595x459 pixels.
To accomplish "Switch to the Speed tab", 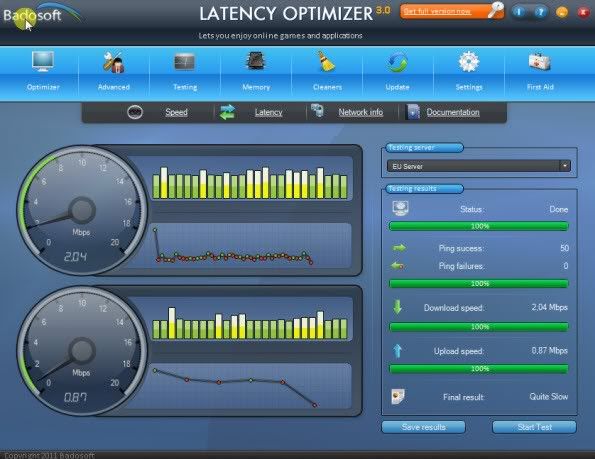I will pyautogui.click(x=176, y=112).
